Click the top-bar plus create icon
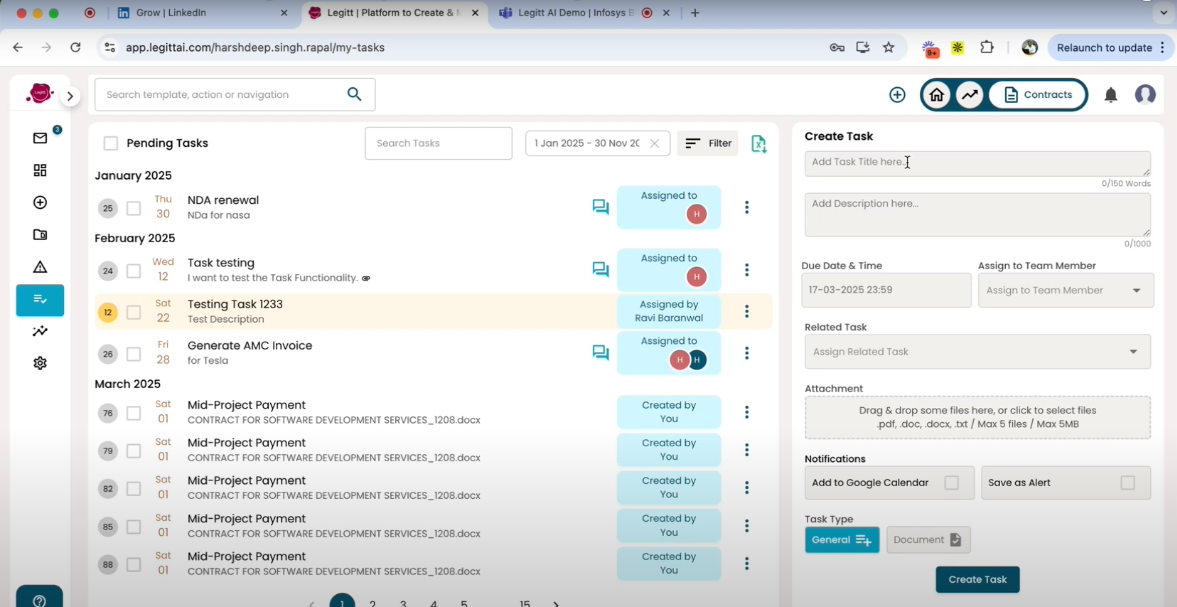 click(897, 95)
